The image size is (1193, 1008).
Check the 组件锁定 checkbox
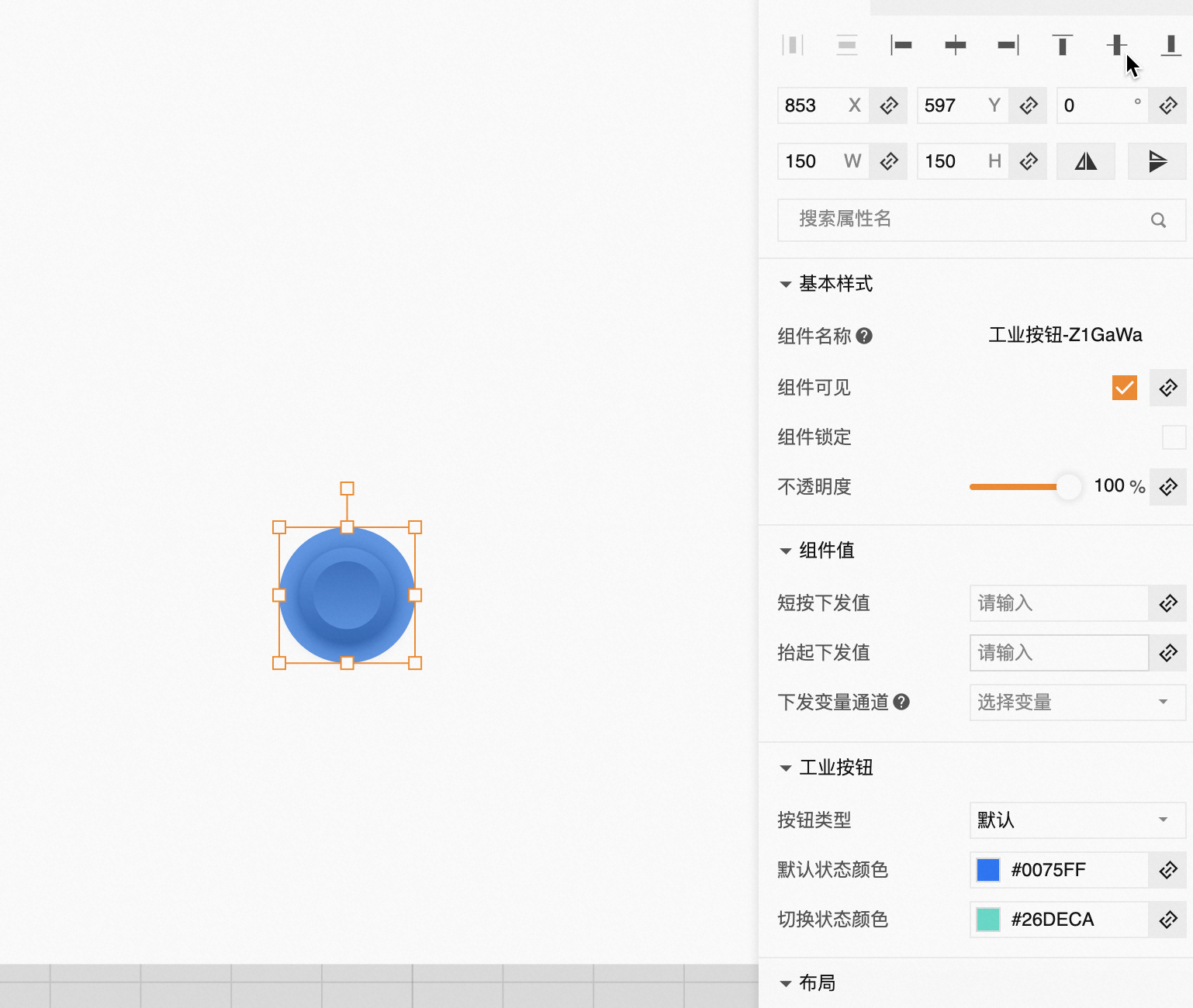point(1174,437)
